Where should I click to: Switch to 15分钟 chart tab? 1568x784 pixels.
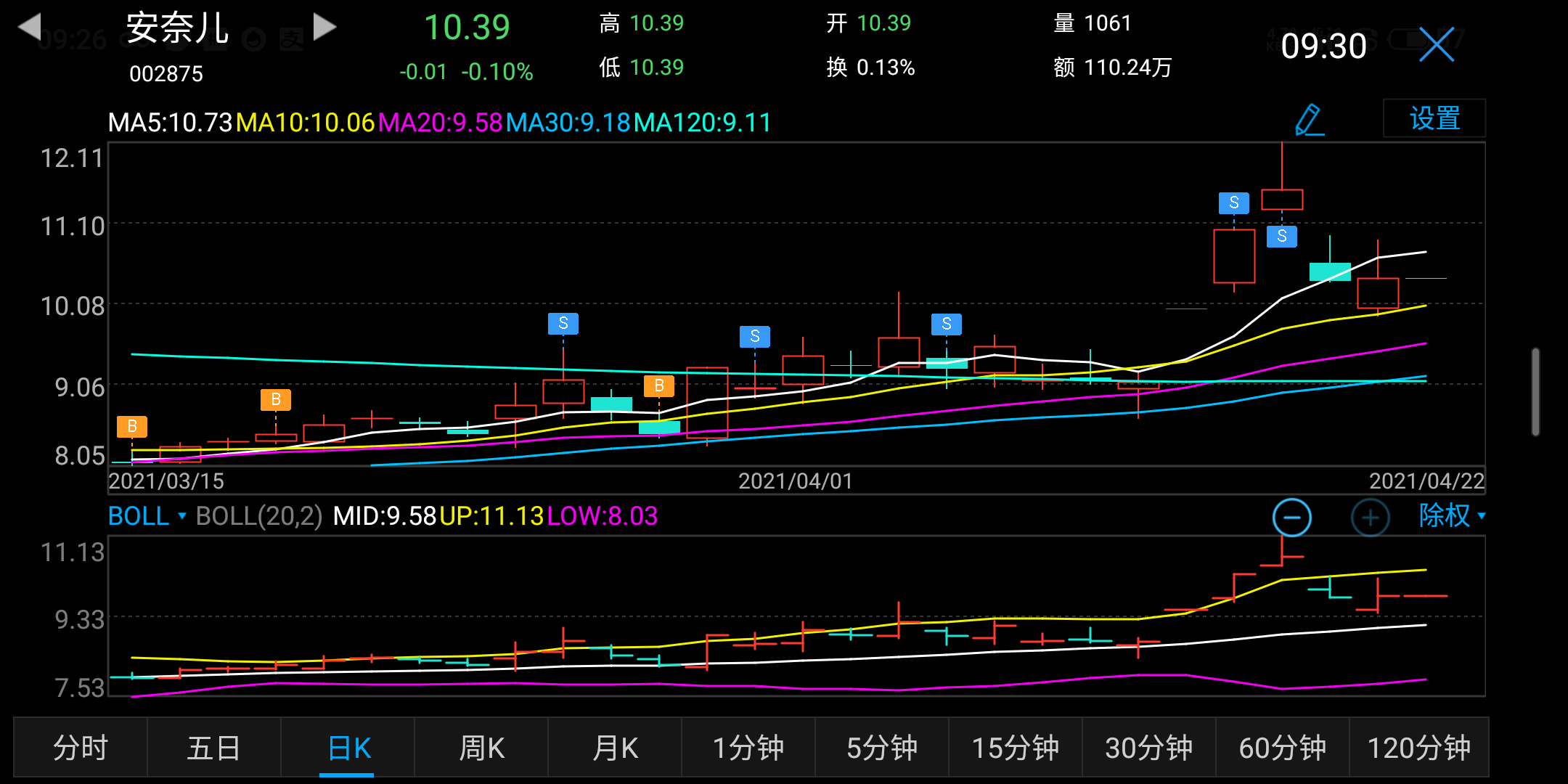point(1016,748)
